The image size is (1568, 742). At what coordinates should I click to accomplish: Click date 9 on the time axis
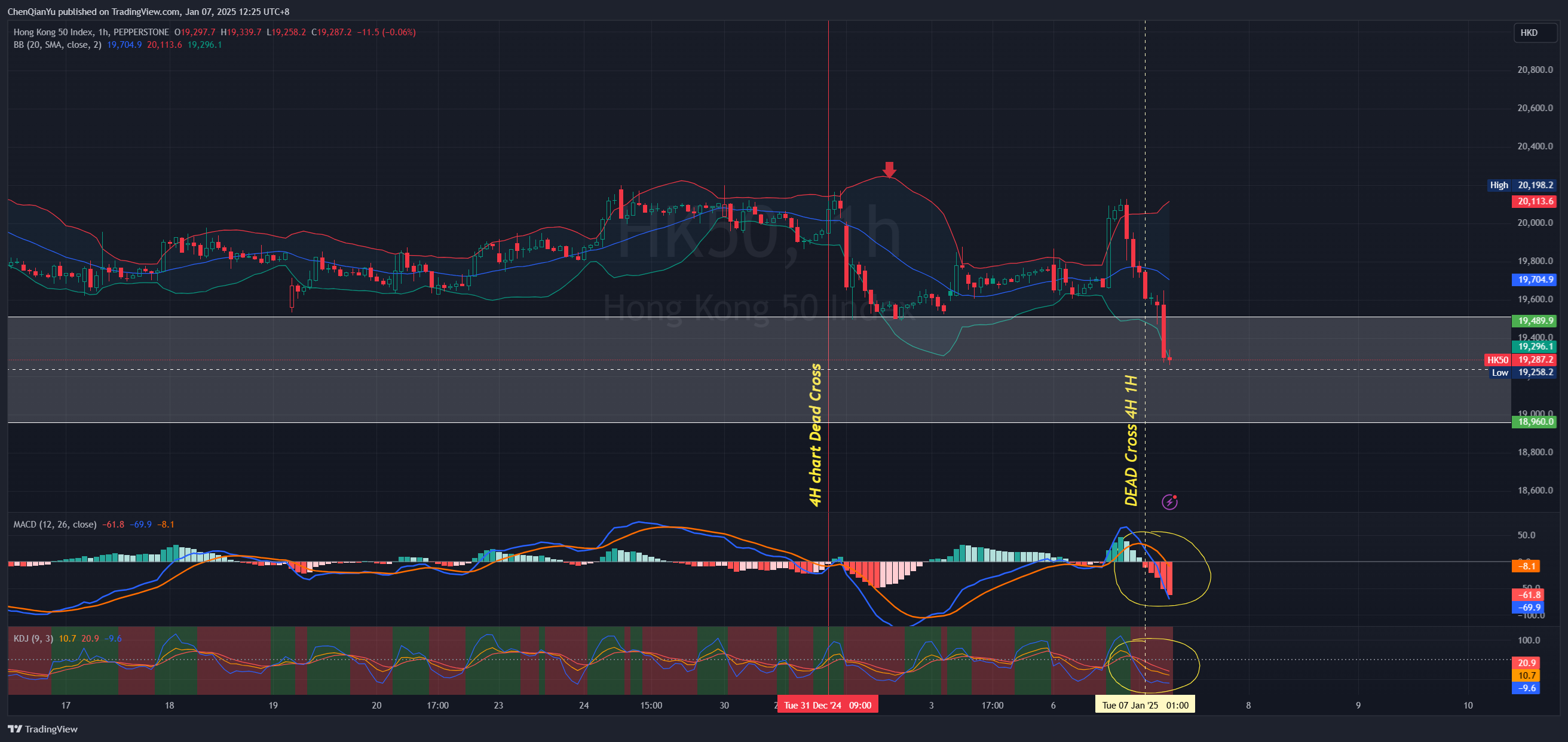click(x=1358, y=706)
